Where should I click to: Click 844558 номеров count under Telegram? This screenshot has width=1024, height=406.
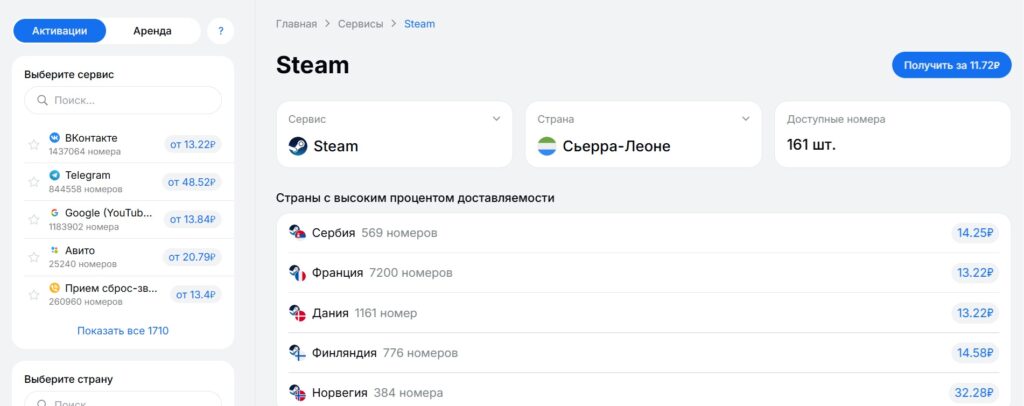[x=86, y=189]
